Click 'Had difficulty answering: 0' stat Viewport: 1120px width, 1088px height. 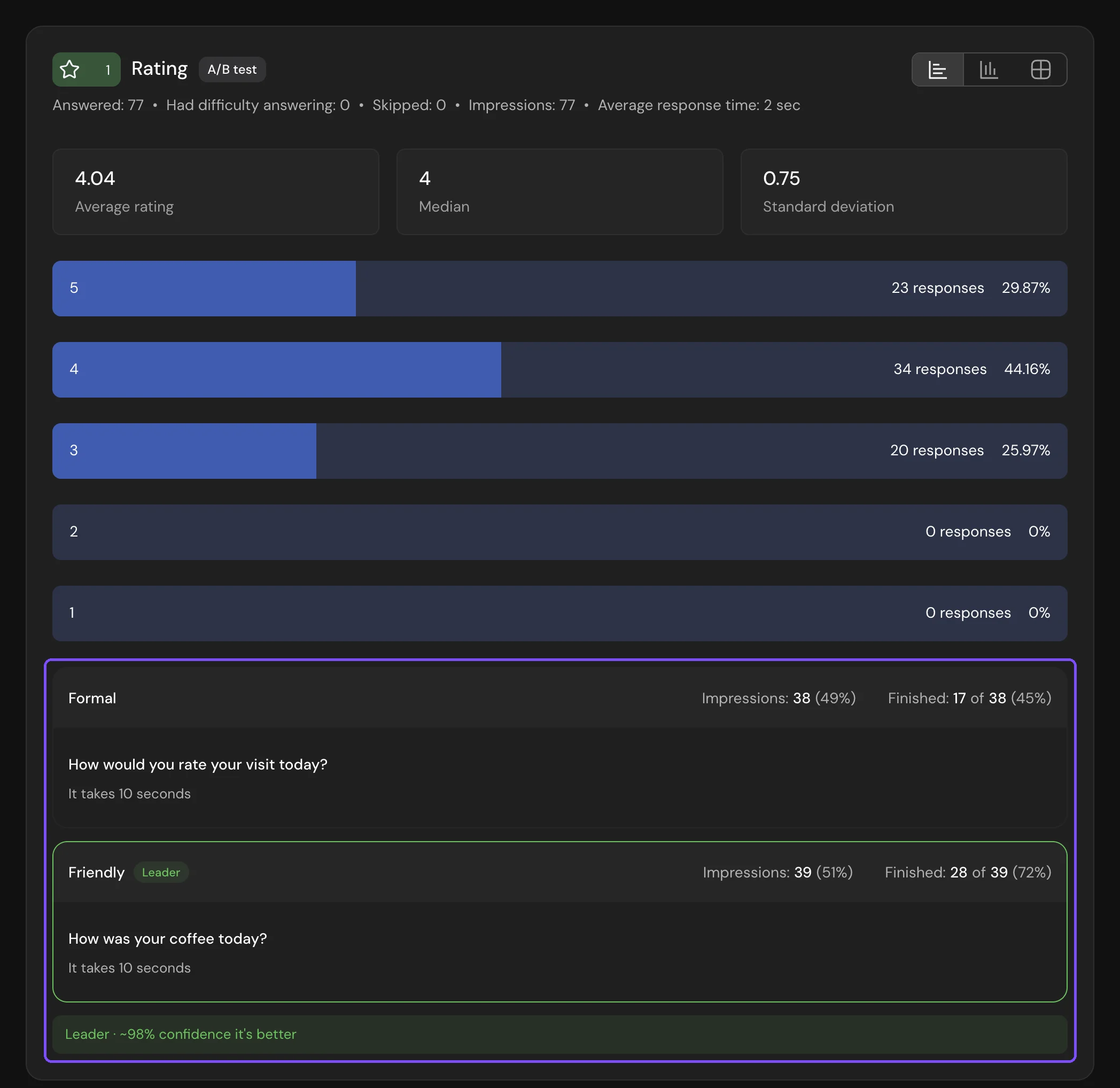click(258, 105)
